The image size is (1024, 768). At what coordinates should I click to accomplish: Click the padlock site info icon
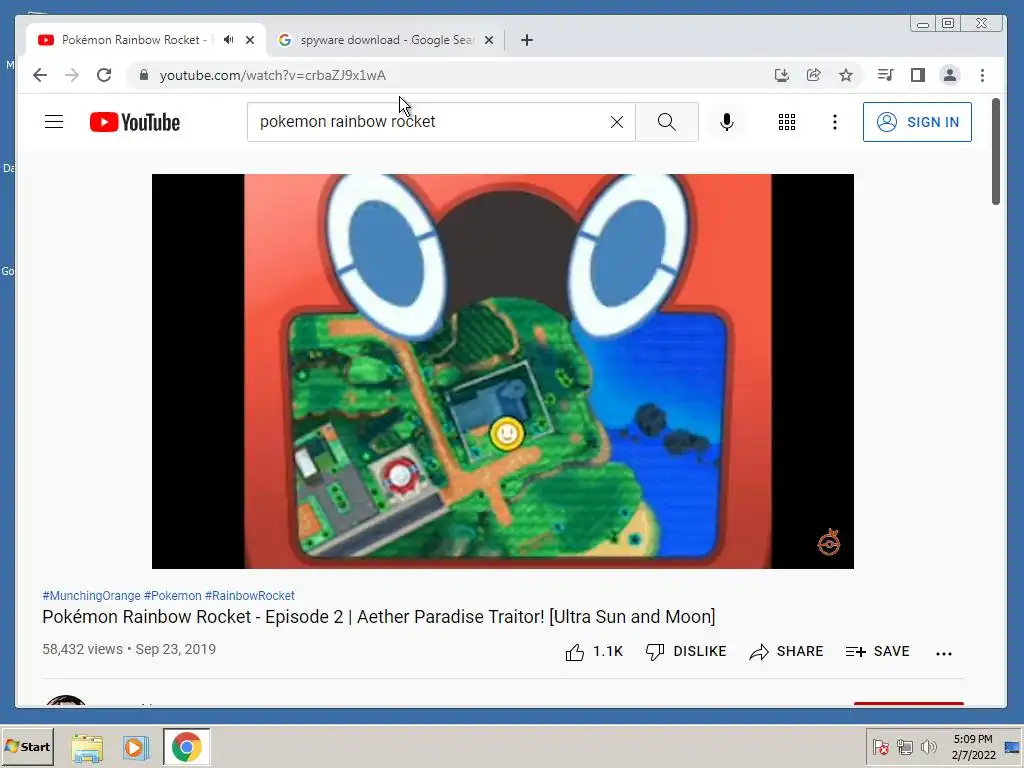tap(144, 75)
